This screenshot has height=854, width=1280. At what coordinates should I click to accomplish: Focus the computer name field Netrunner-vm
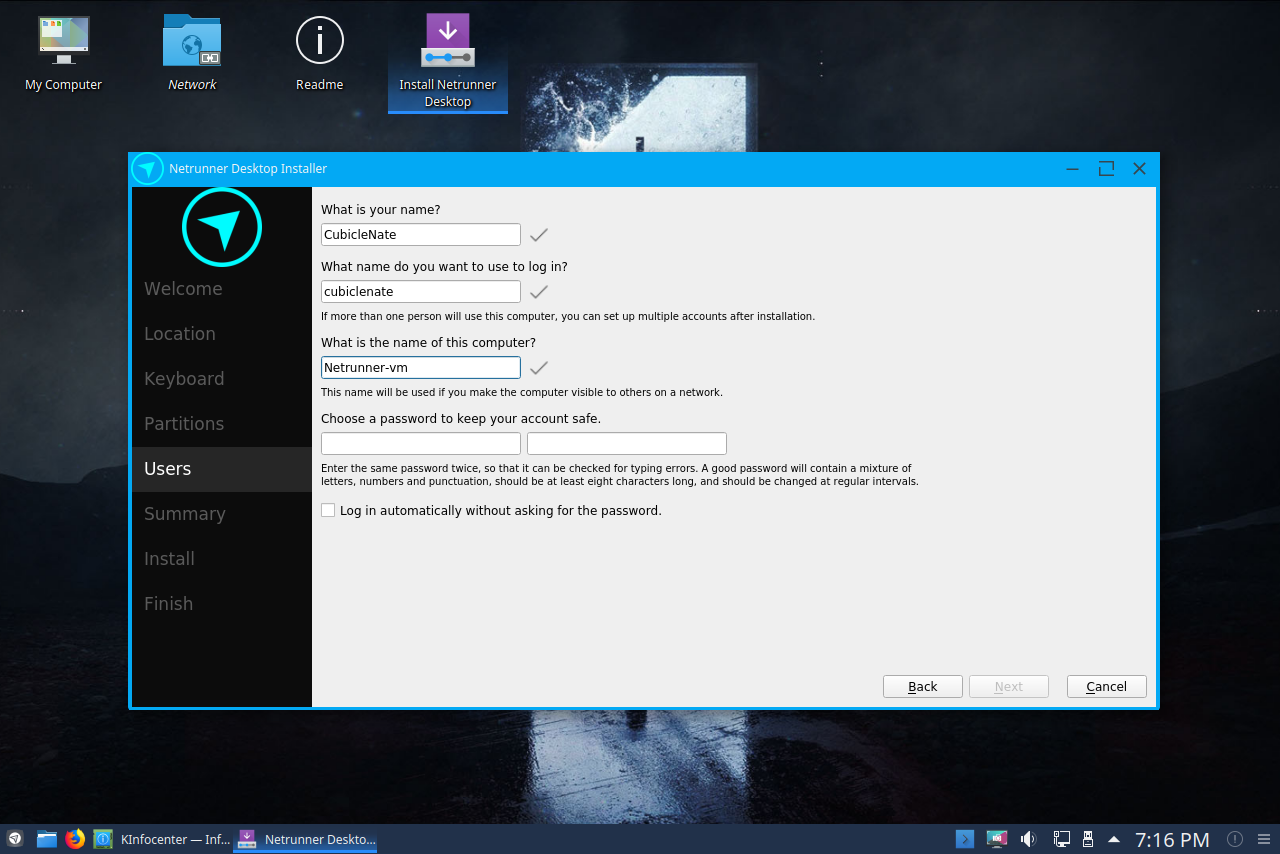[x=421, y=367]
